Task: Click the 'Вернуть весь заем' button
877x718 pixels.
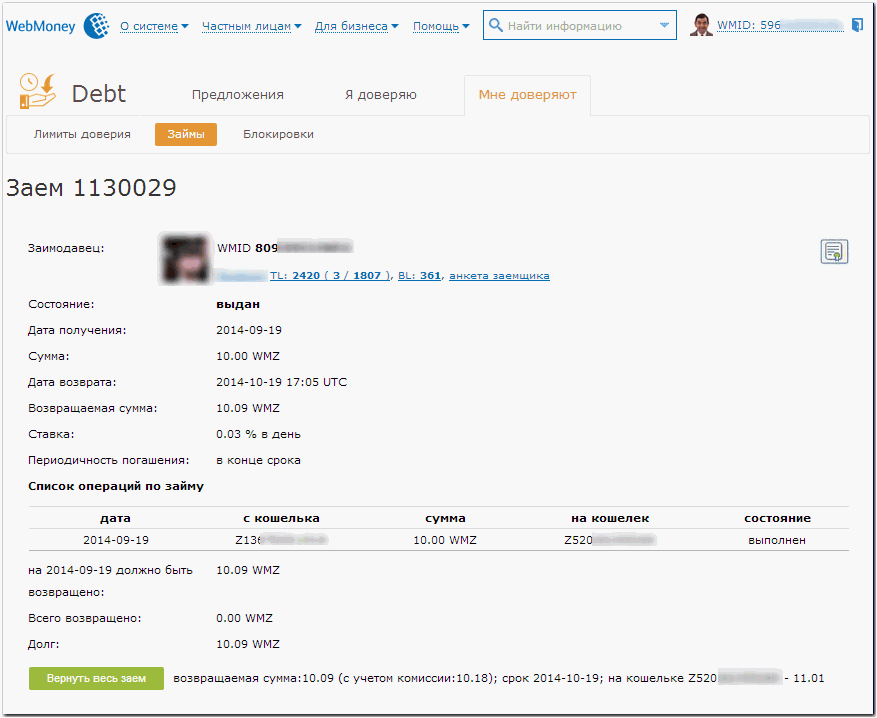Action: coord(96,678)
